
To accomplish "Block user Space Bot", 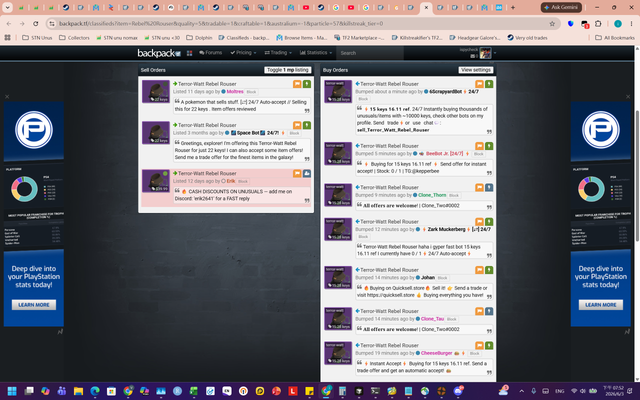I will click(294, 133).
